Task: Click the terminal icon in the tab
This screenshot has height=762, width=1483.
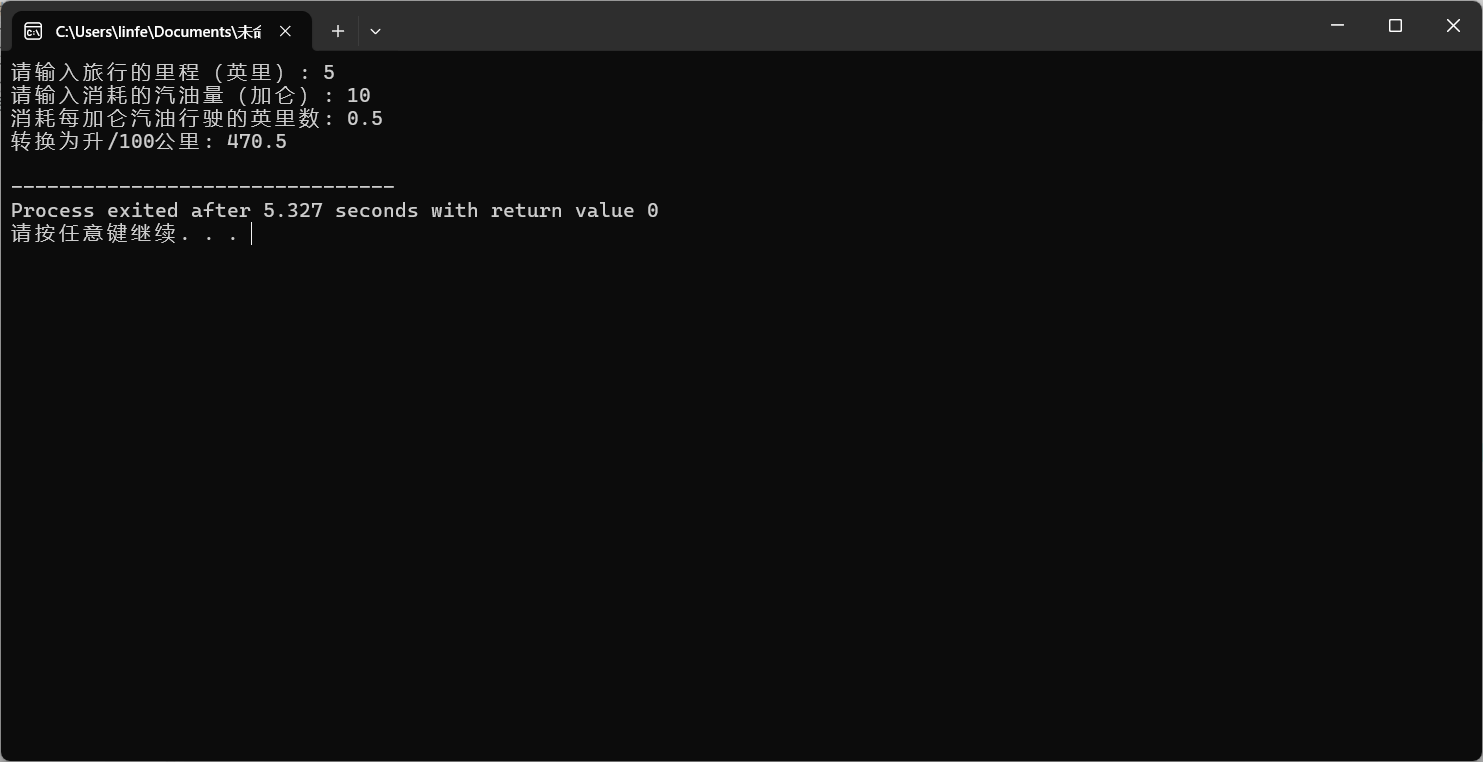Action: click(33, 31)
